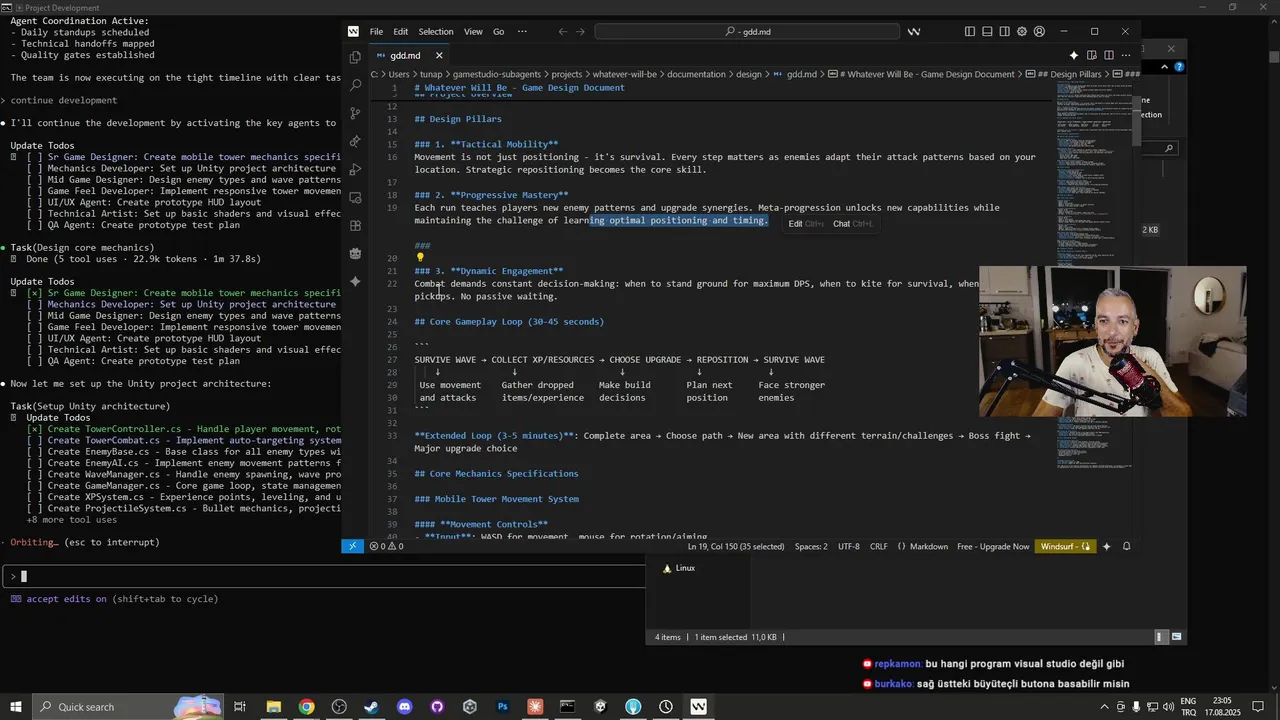Toggle secondary side bar layout icon

click(x=1004, y=31)
